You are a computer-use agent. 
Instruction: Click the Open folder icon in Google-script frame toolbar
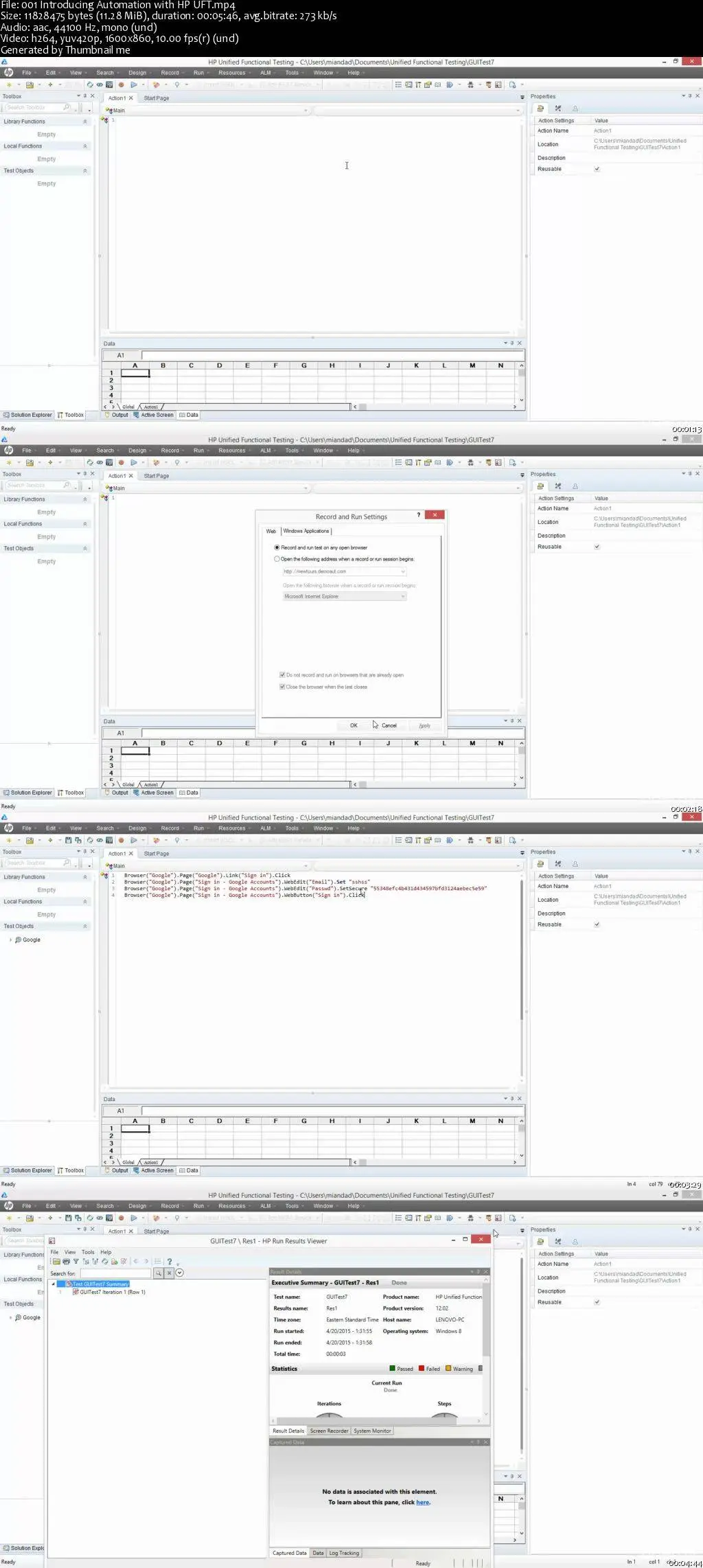click(x=30, y=840)
